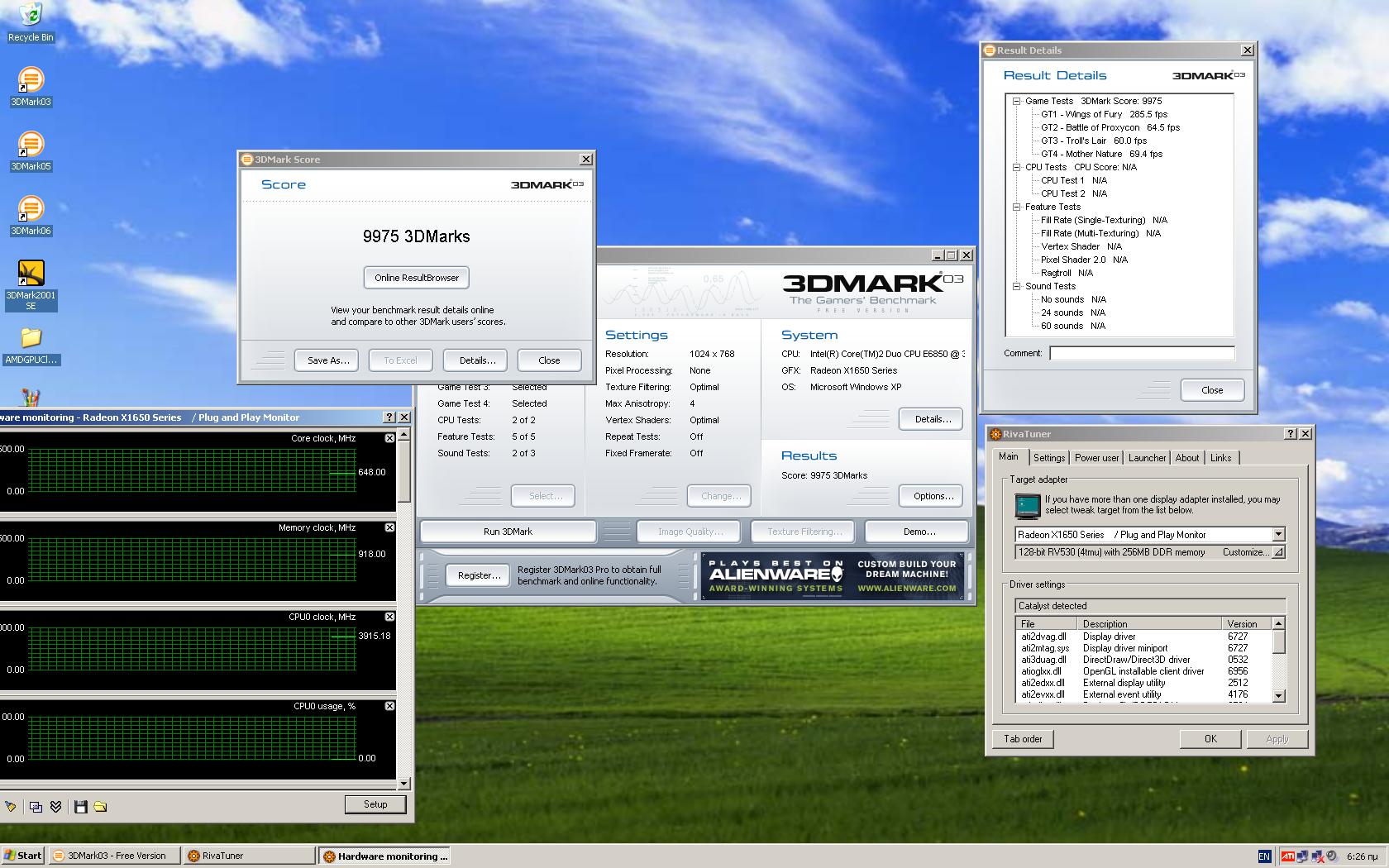Screen dimensions: 1389x868
Task: Click the ATI tray icon
Action: (1288, 856)
